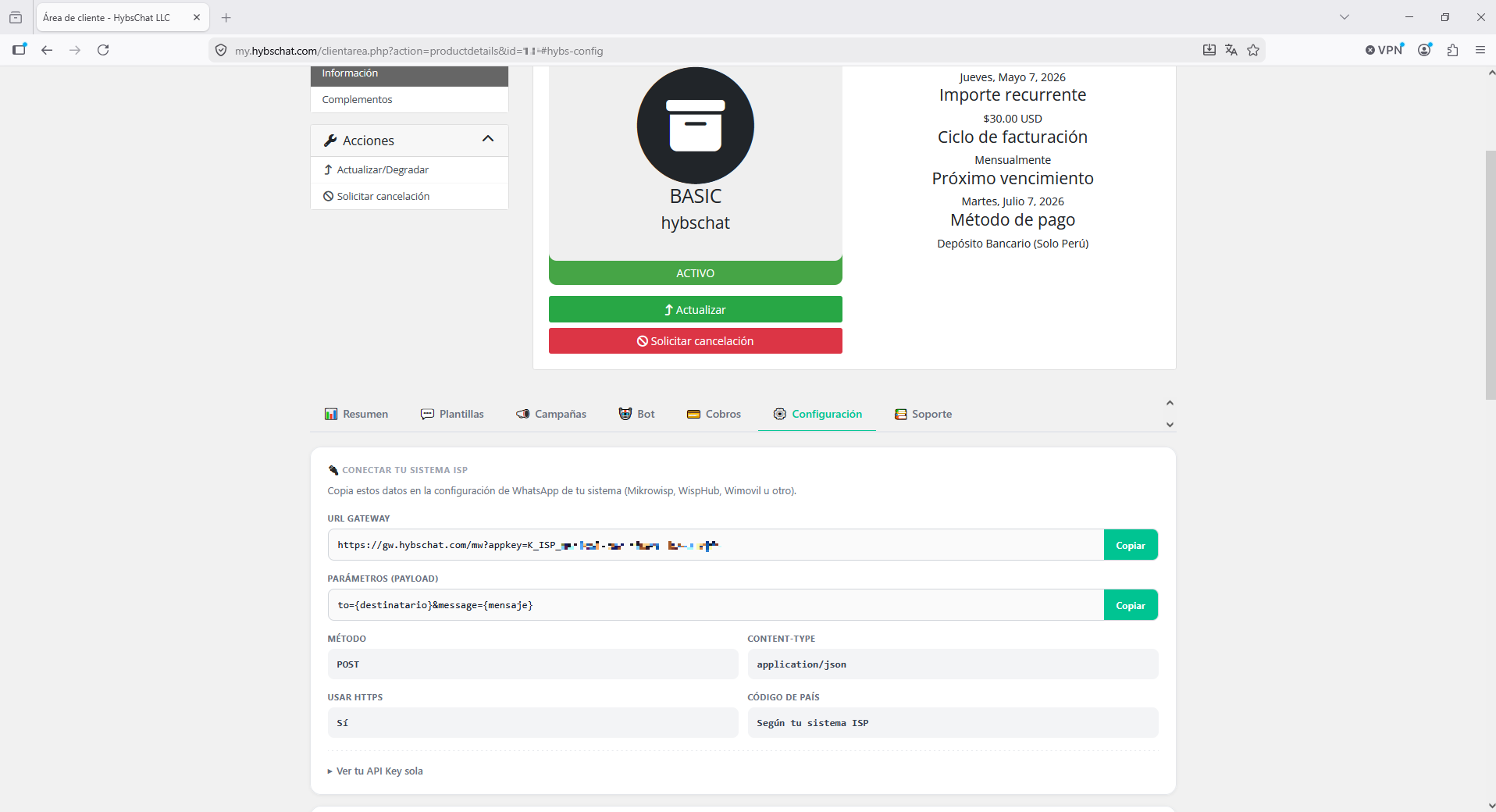
Task: Click the 'Martes, Julio 7, 2026' date
Action: [x=1013, y=201]
